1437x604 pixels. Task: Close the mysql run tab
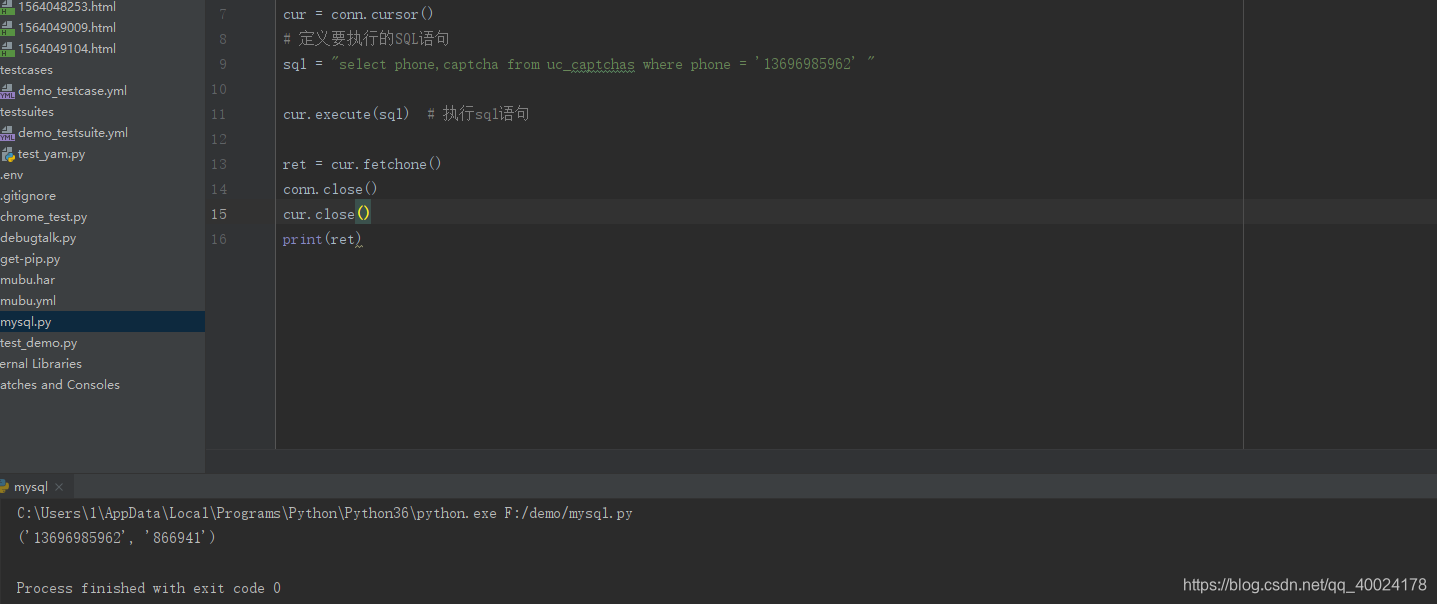59,487
